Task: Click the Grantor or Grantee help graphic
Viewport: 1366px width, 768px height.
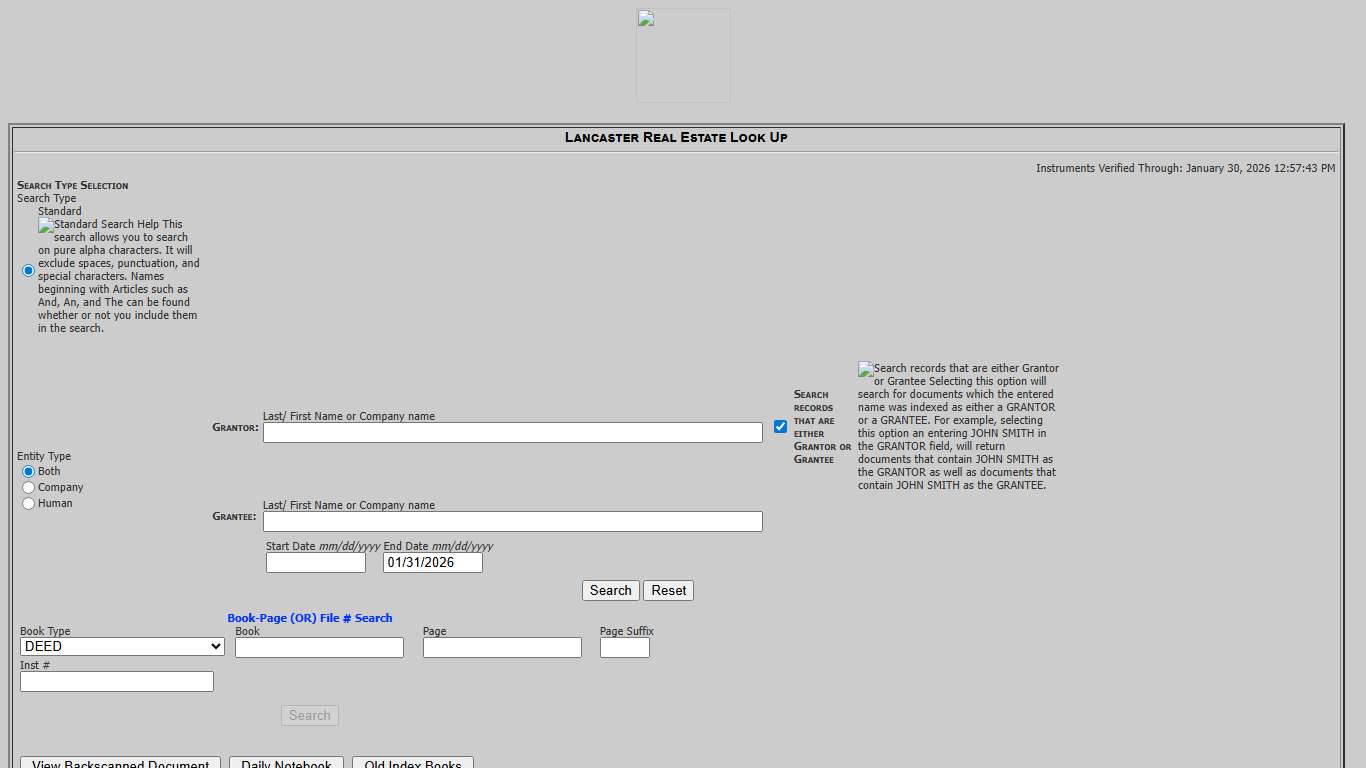Action: (864, 368)
